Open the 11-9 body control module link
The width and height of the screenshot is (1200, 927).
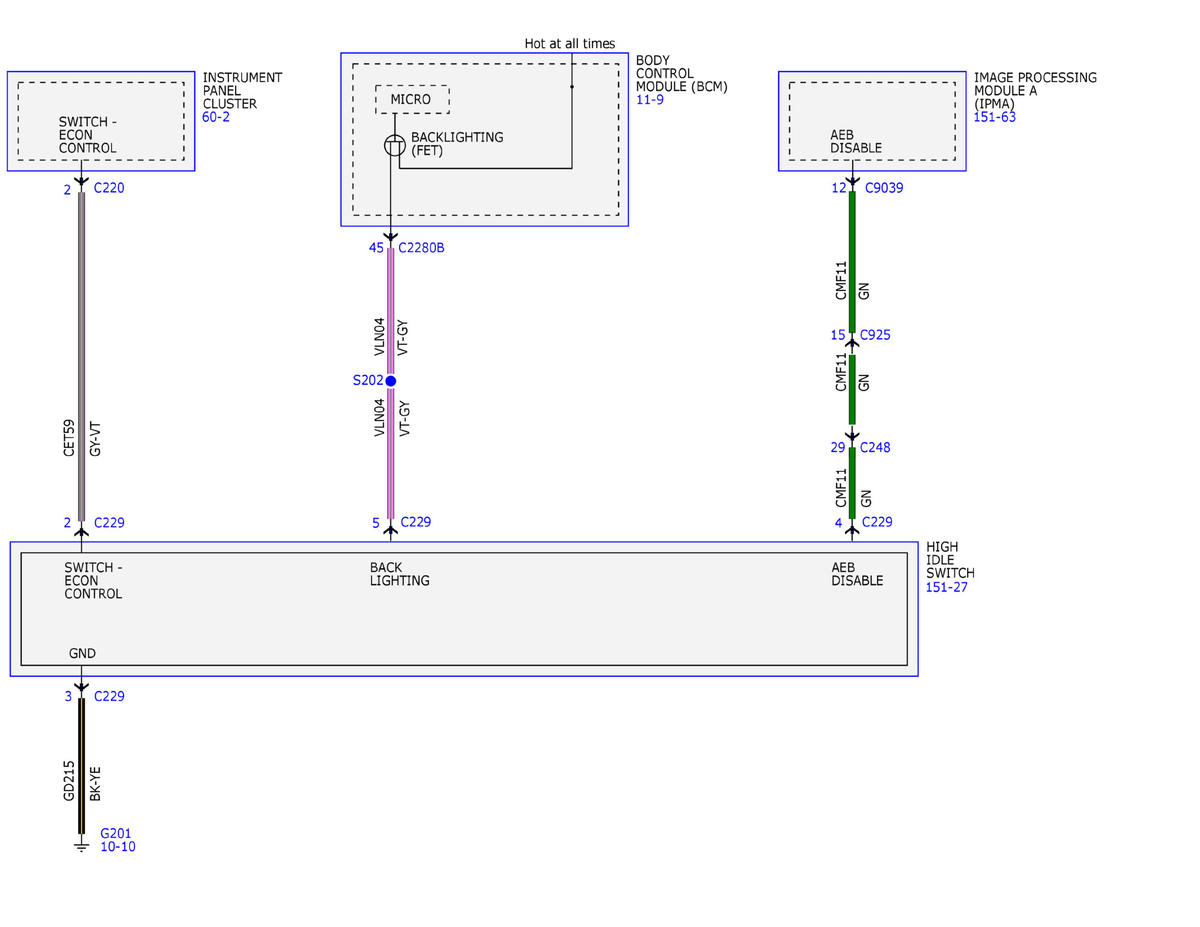coord(650,100)
